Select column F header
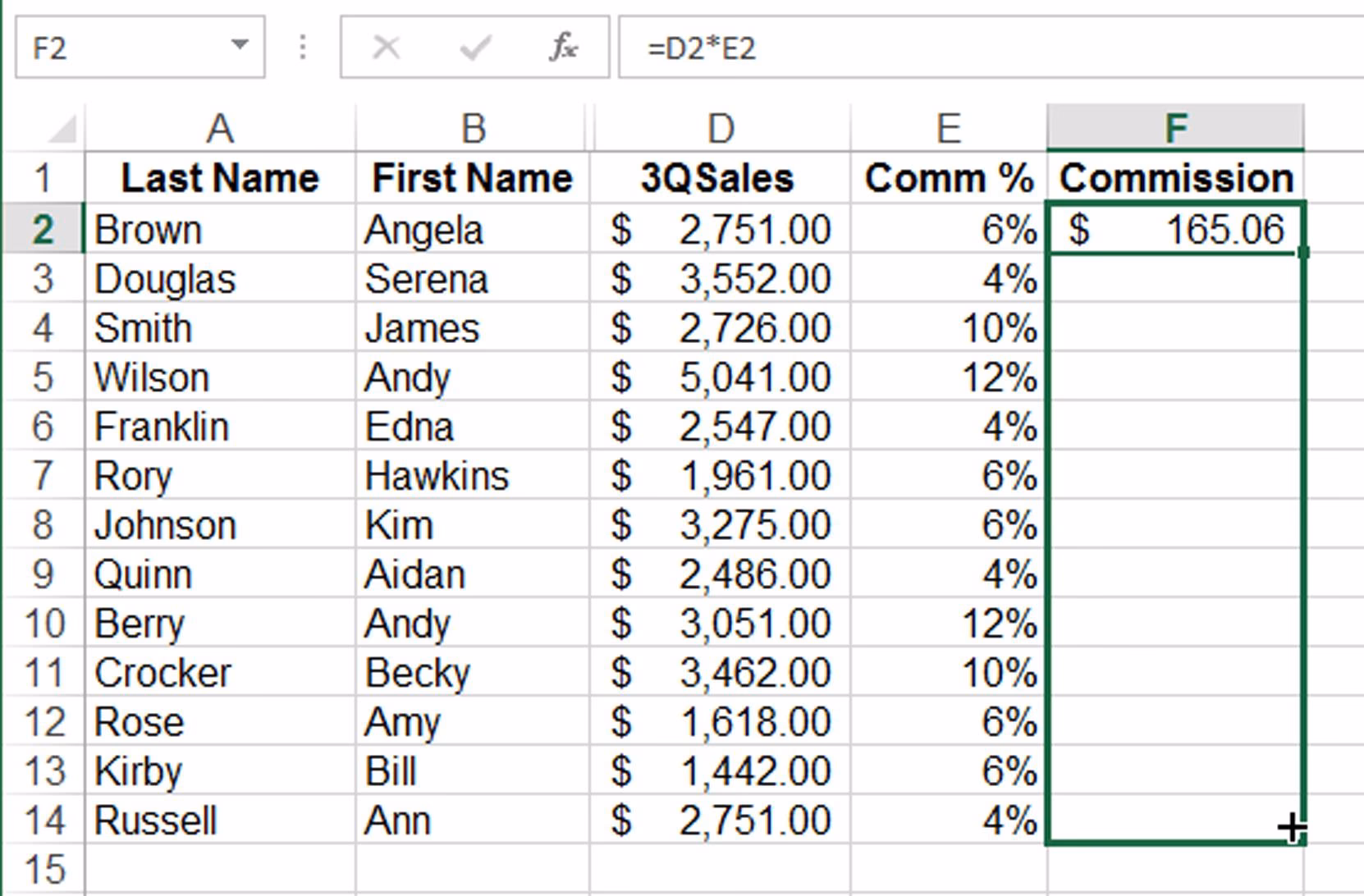The height and width of the screenshot is (896, 1364). coord(1175,128)
